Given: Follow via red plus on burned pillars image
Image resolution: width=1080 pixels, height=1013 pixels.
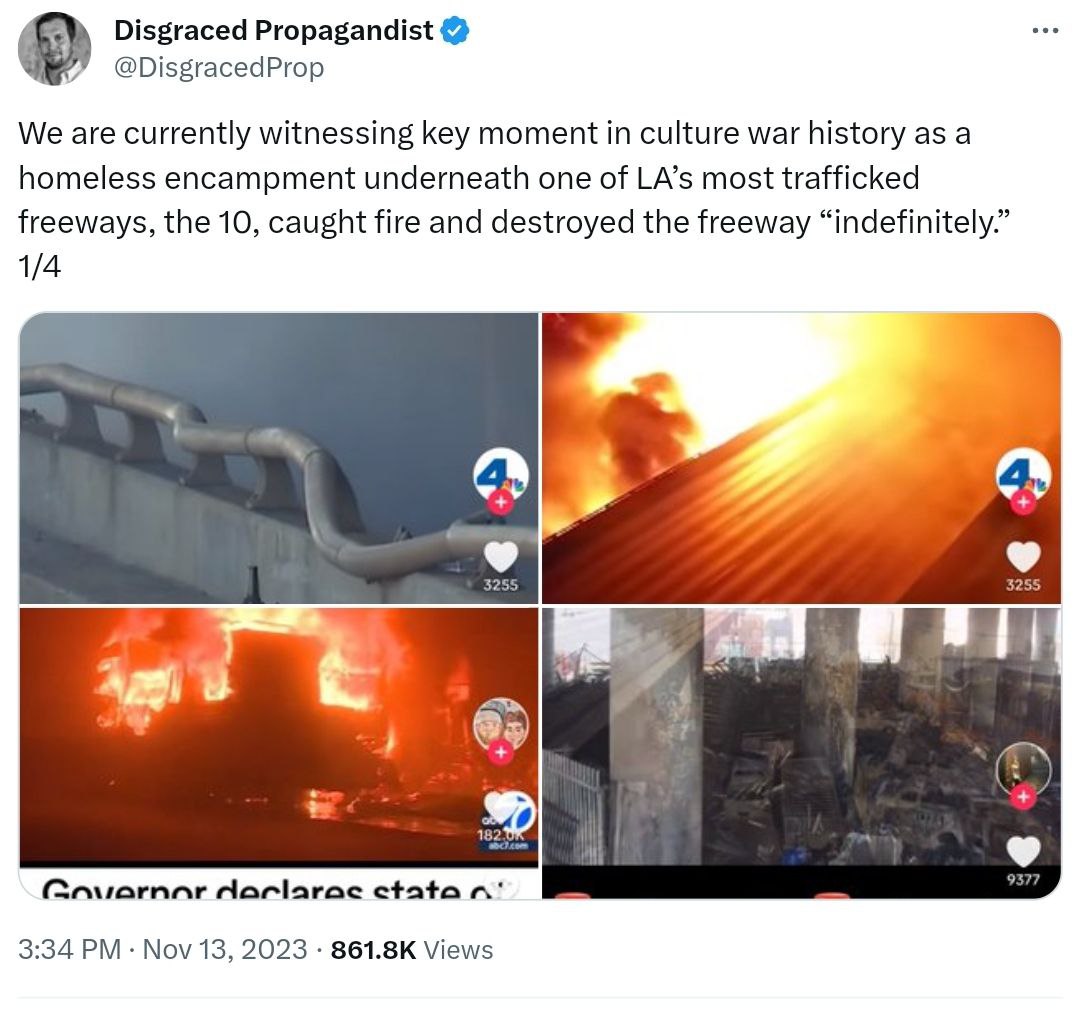Looking at the screenshot, I should (x=1024, y=797).
